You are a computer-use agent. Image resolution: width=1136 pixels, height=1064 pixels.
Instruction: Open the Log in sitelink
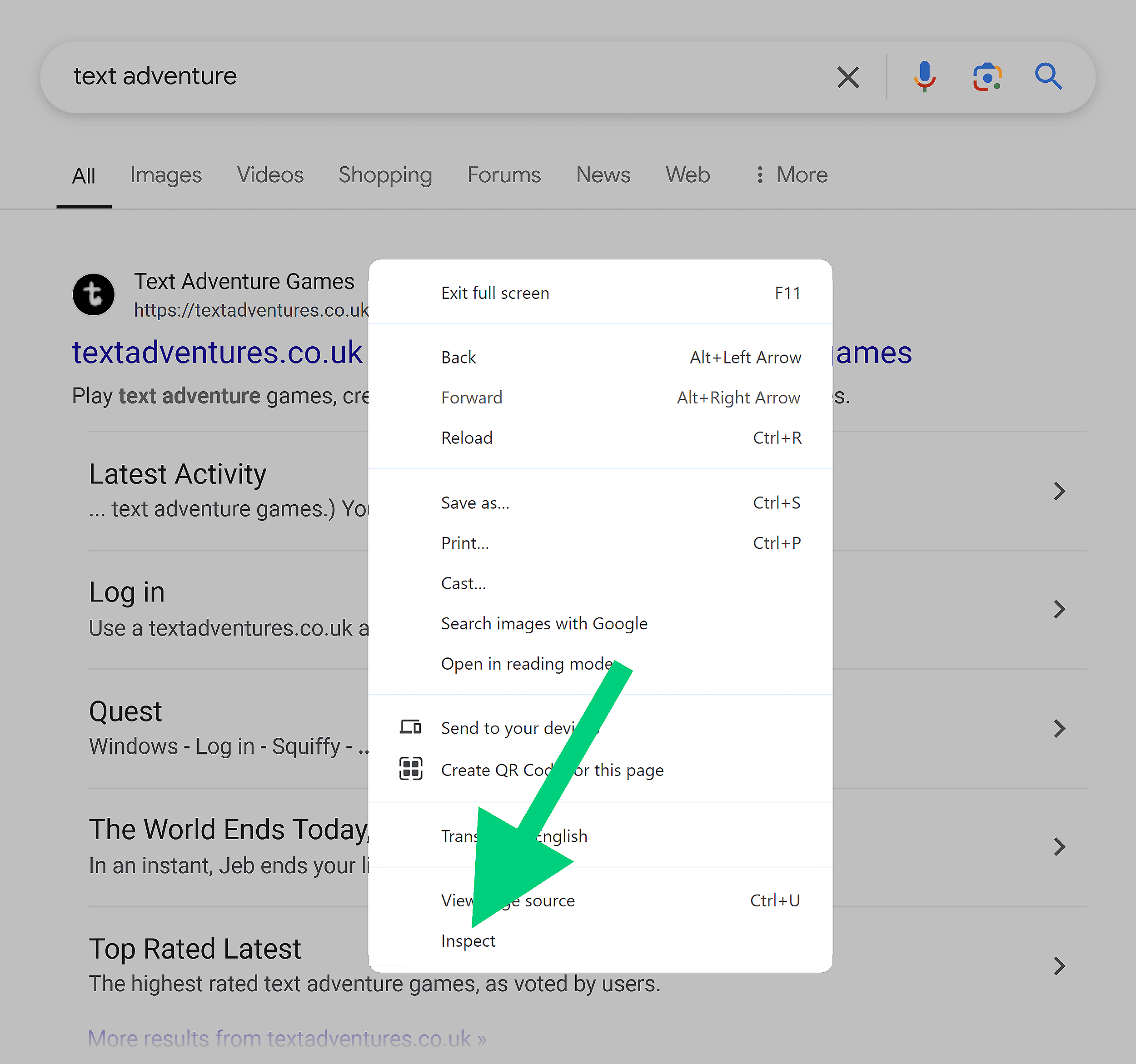[127, 592]
